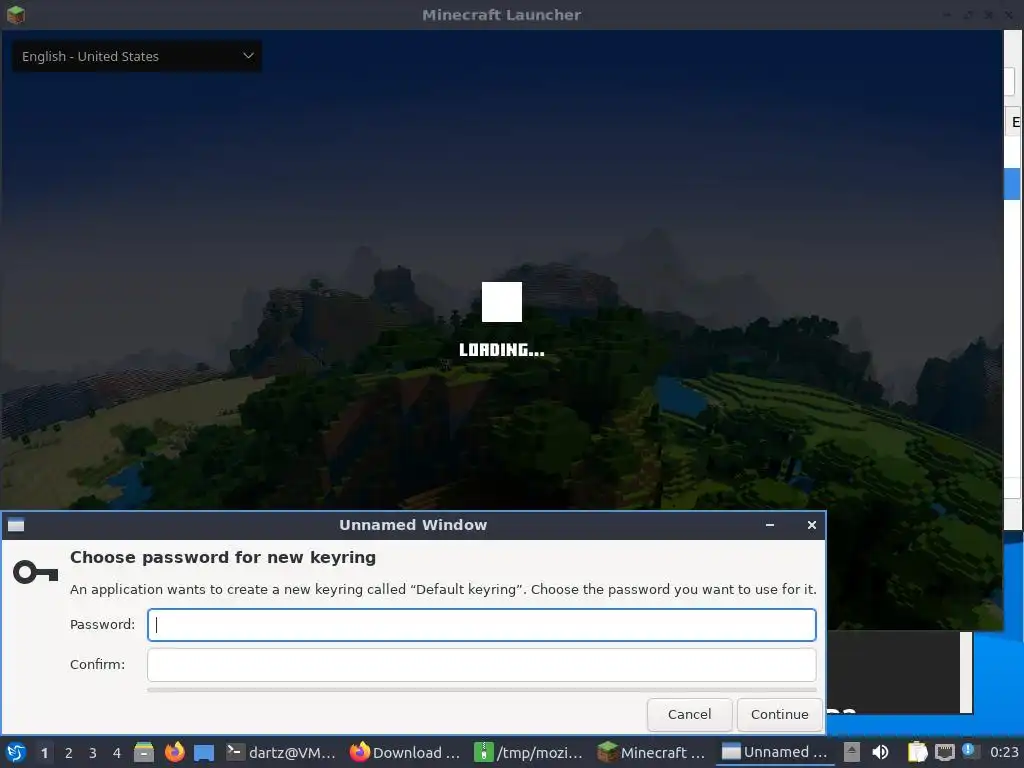
Task: Open the volume control tray icon
Action: click(x=880, y=752)
